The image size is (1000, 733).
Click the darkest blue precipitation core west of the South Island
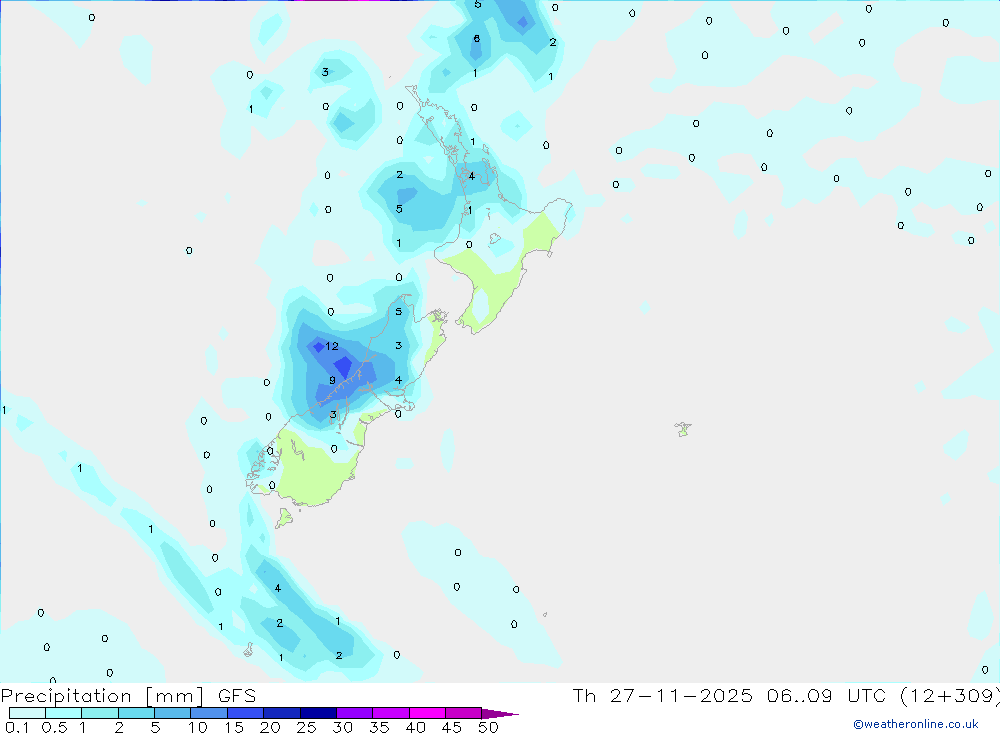(x=343, y=367)
